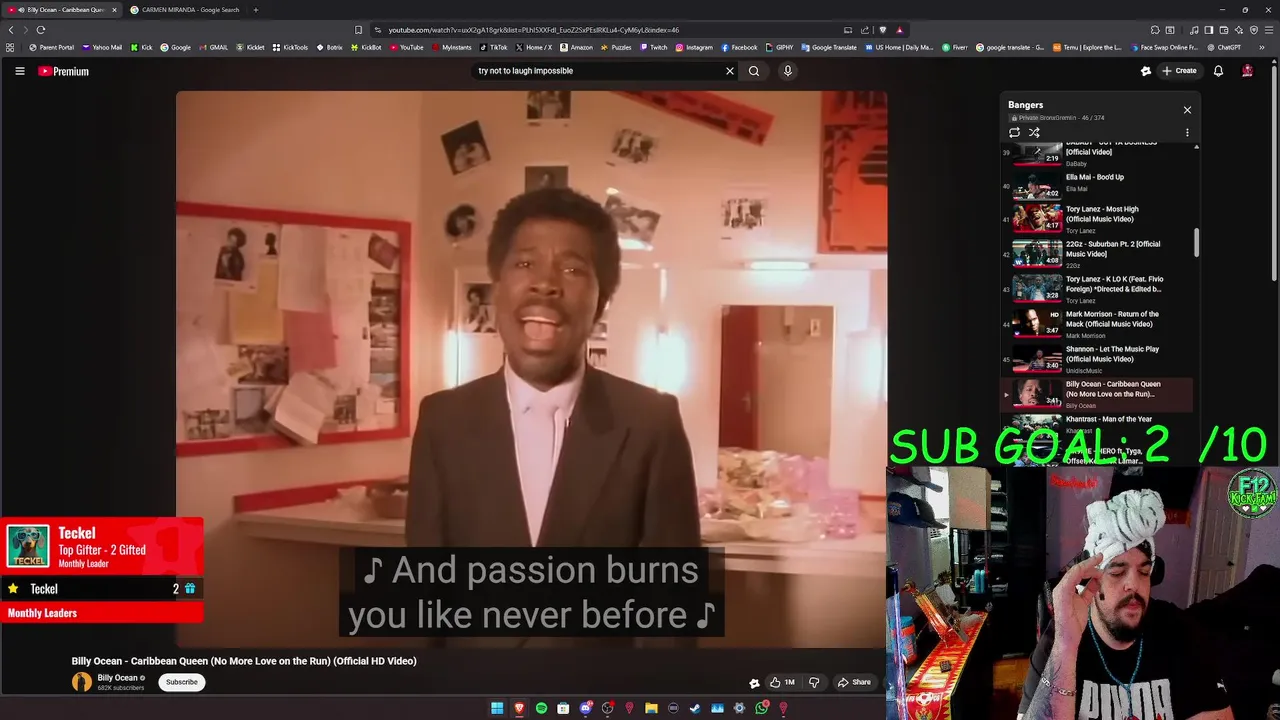This screenshot has width=1280, height=720.
Task: Like the Billy Ocean video
Action: tap(782, 682)
